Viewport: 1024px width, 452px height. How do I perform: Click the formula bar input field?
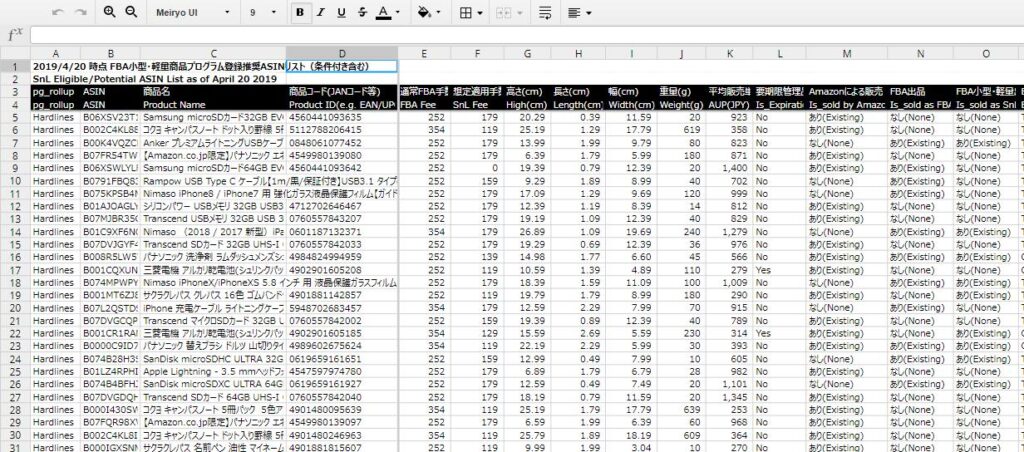(526, 35)
